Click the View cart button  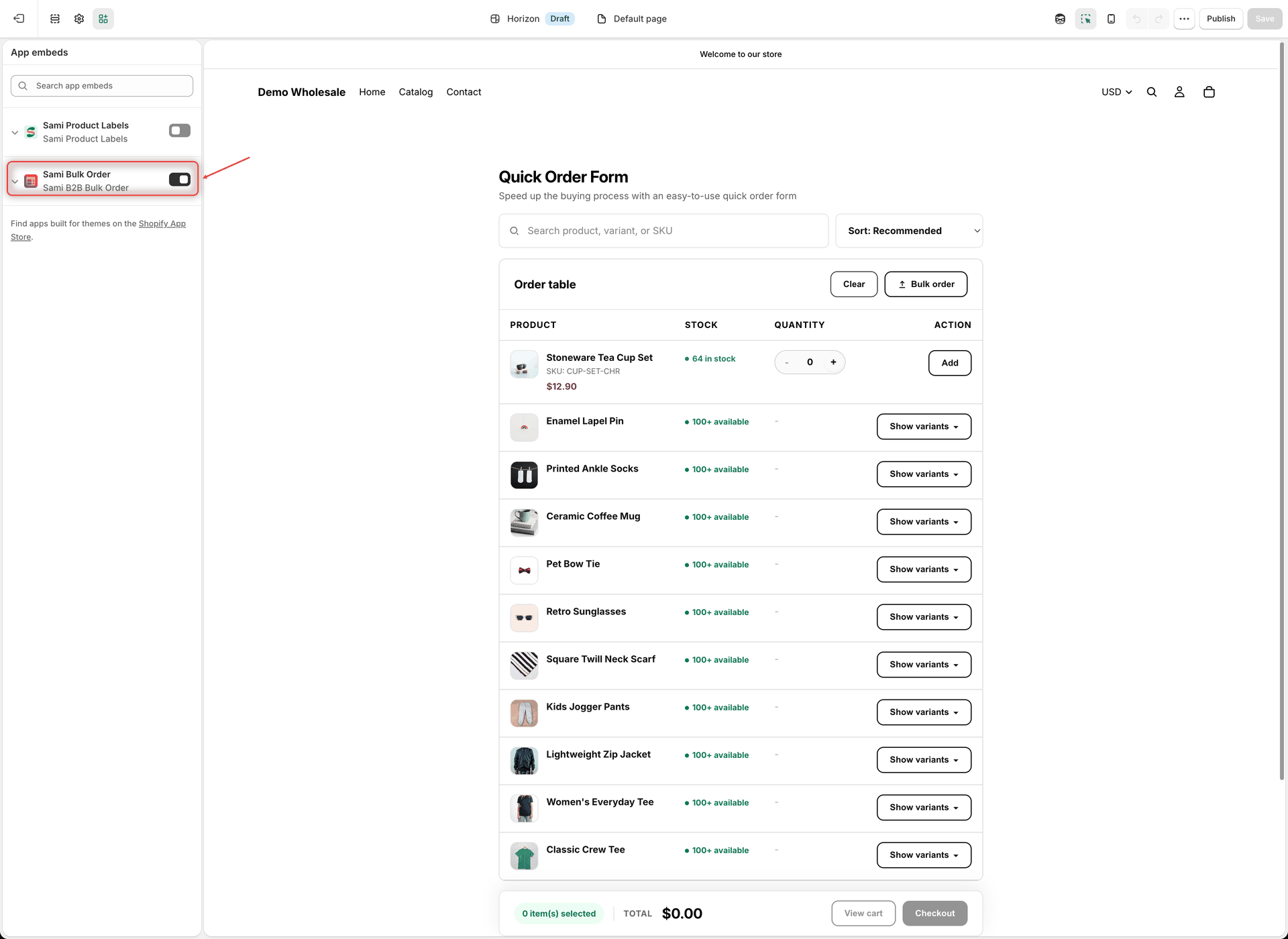coord(863,914)
